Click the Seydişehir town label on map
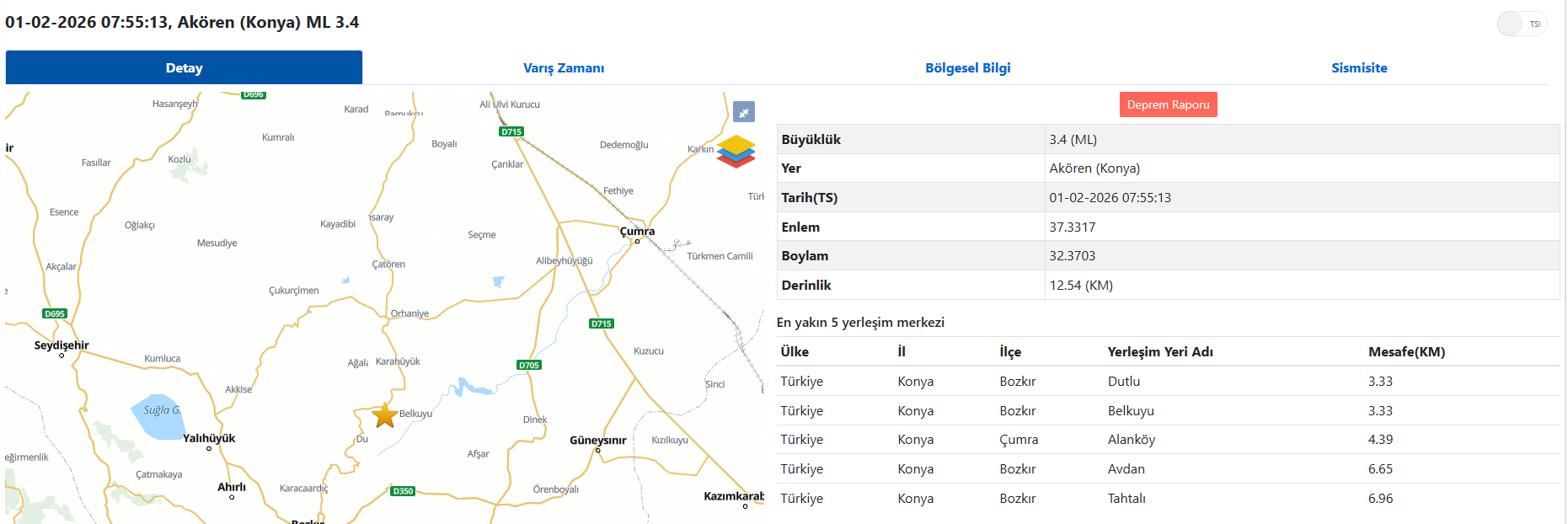 click(x=62, y=345)
